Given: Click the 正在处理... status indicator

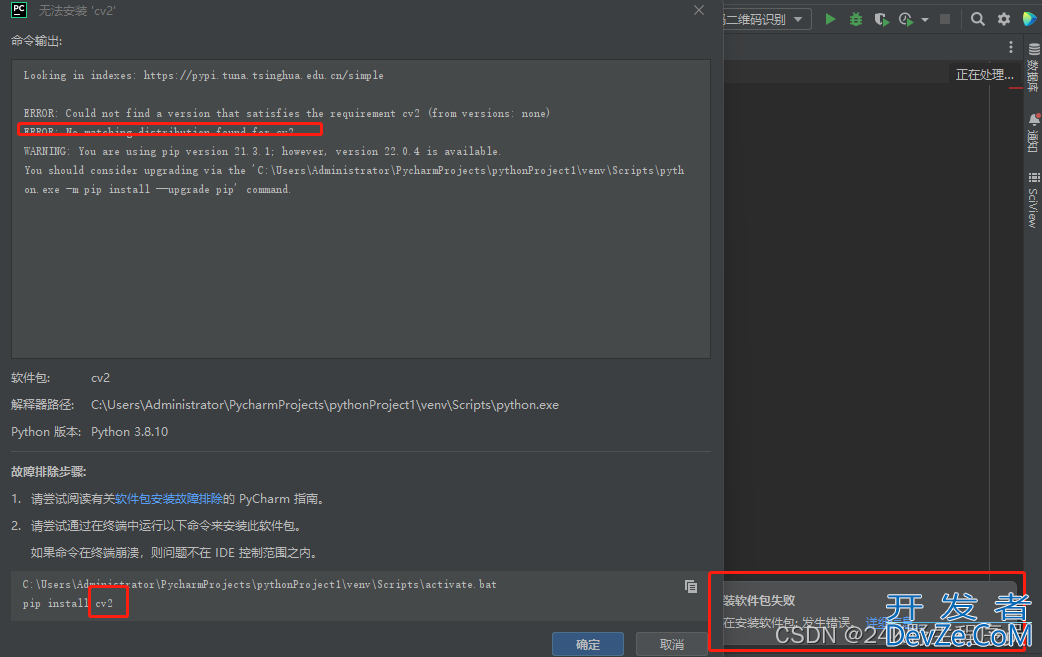Looking at the screenshot, I should coord(984,74).
